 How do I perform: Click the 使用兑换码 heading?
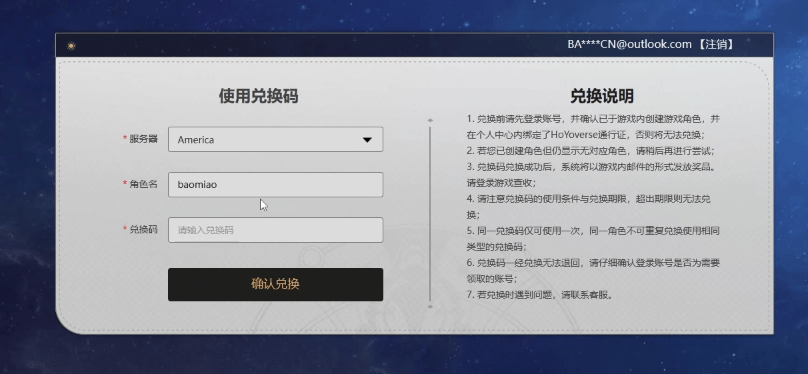tap(258, 96)
